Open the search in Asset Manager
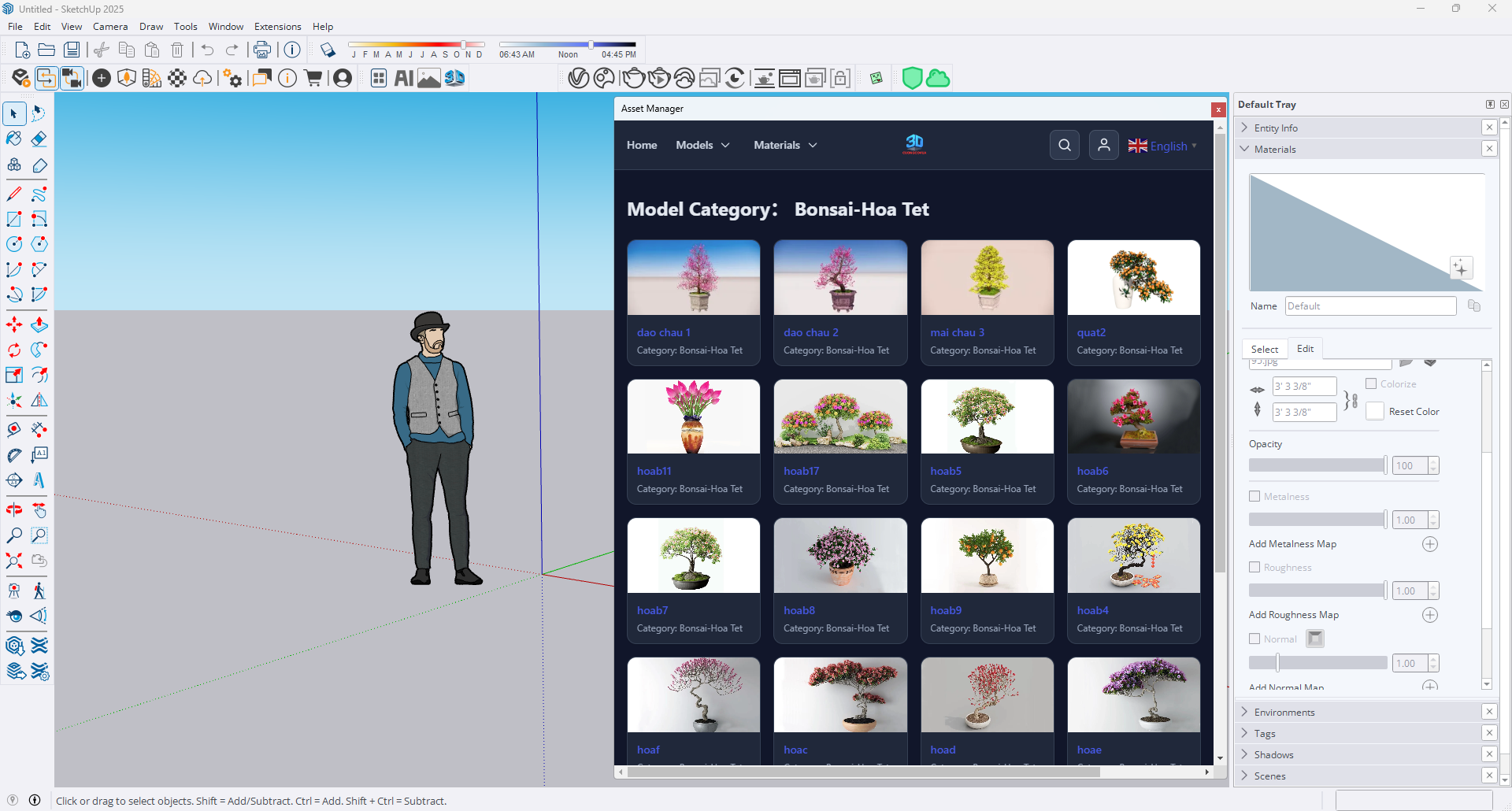1512x811 pixels. pyautogui.click(x=1065, y=145)
